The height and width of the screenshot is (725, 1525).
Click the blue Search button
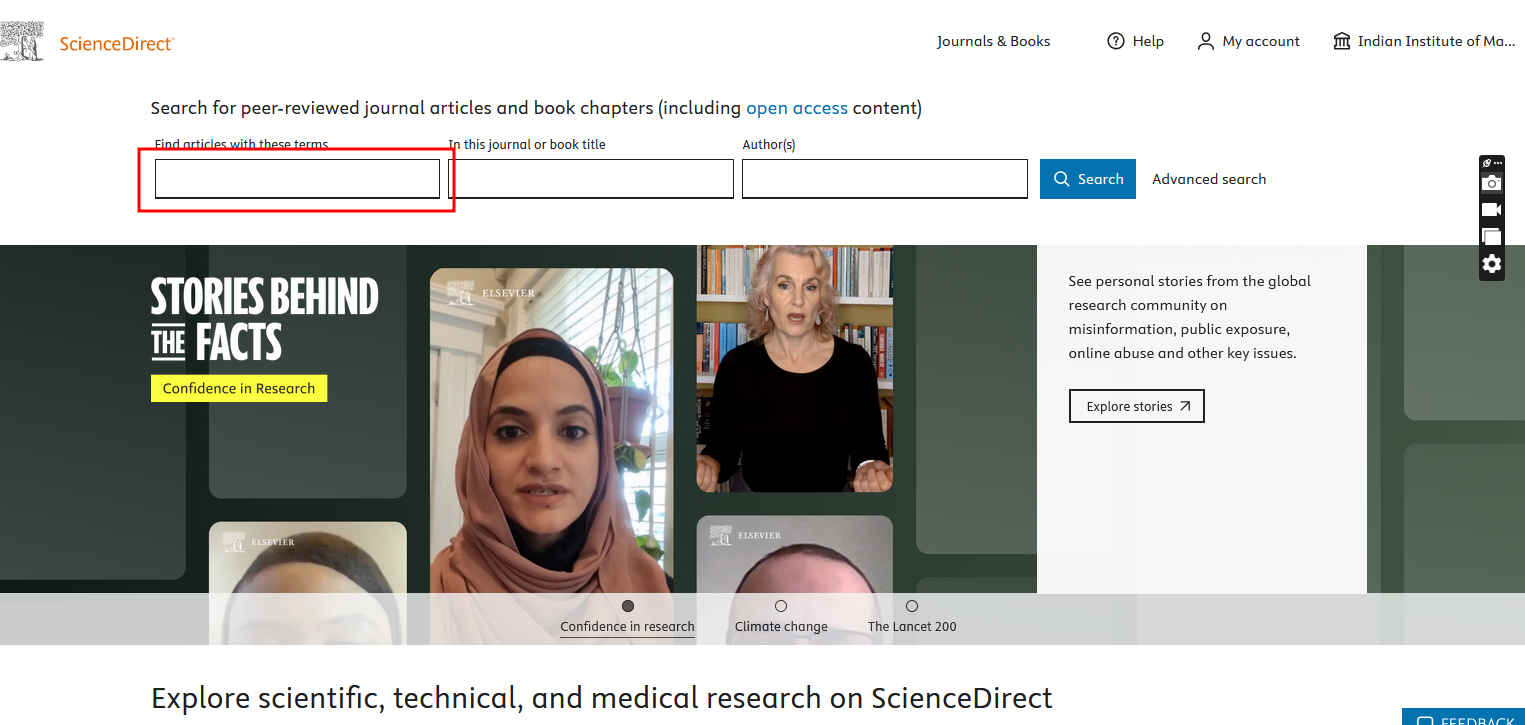(1087, 179)
